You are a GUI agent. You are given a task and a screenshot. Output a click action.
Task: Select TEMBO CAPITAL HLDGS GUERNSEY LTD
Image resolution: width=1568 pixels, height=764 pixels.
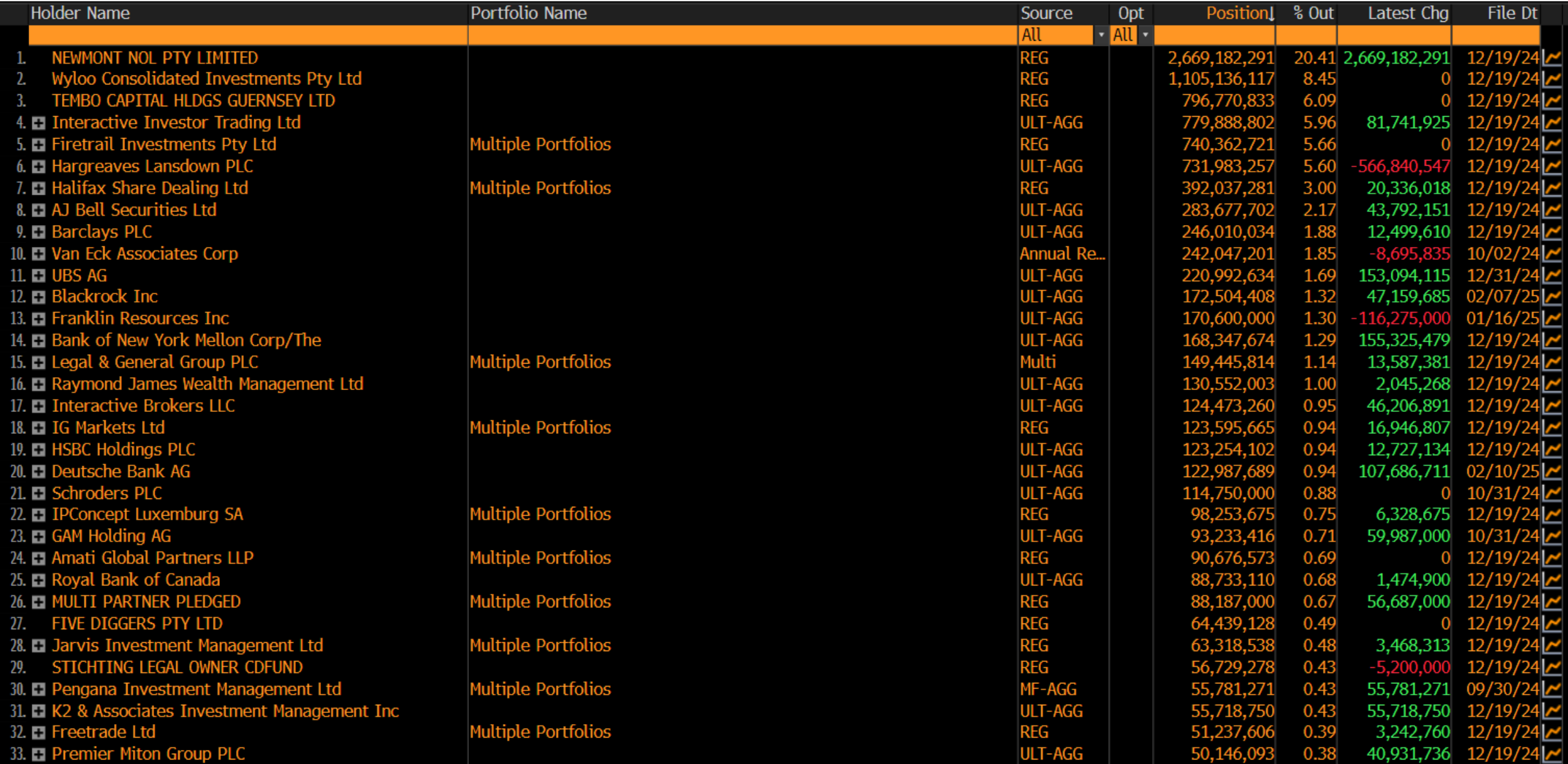[x=194, y=101]
